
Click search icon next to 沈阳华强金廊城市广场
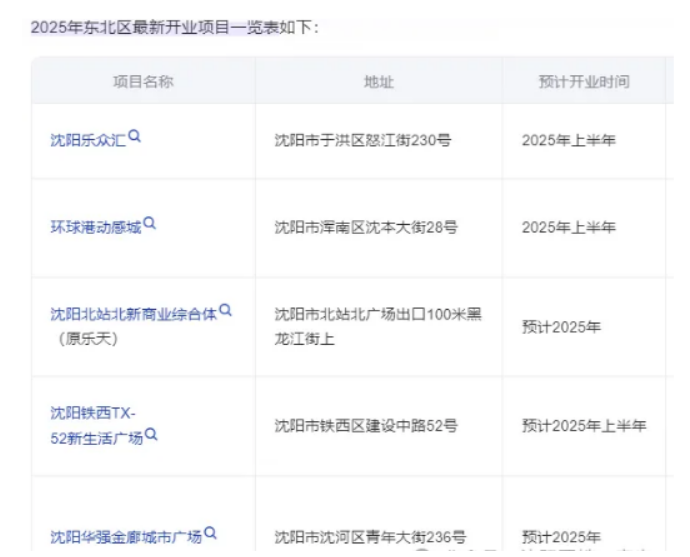pos(210,533)
